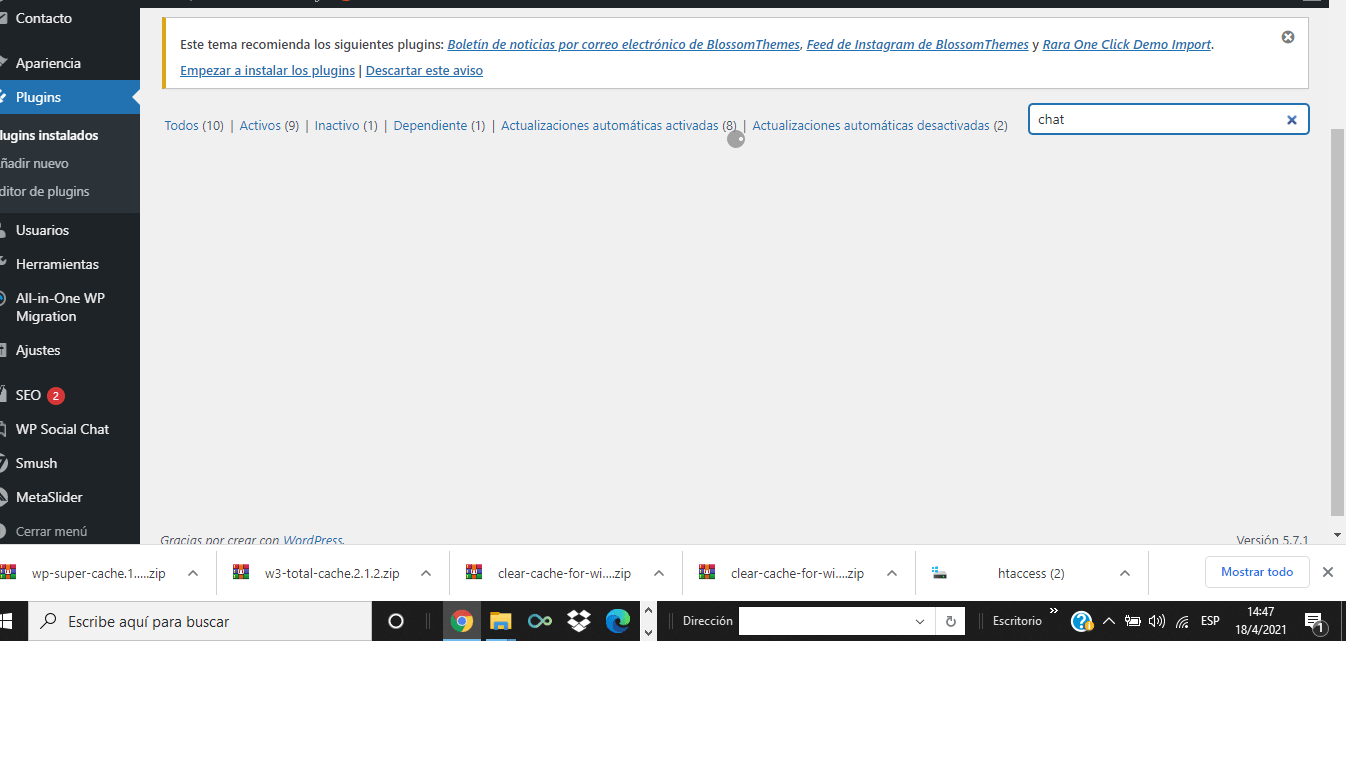Filter plugins by Dependiente (1)

[439, 126]
